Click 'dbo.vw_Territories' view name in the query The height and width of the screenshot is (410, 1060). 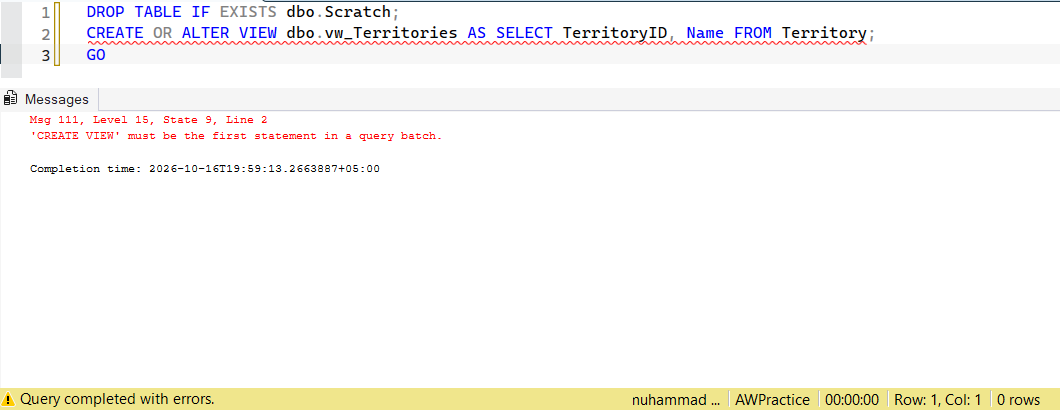point(372,33)
